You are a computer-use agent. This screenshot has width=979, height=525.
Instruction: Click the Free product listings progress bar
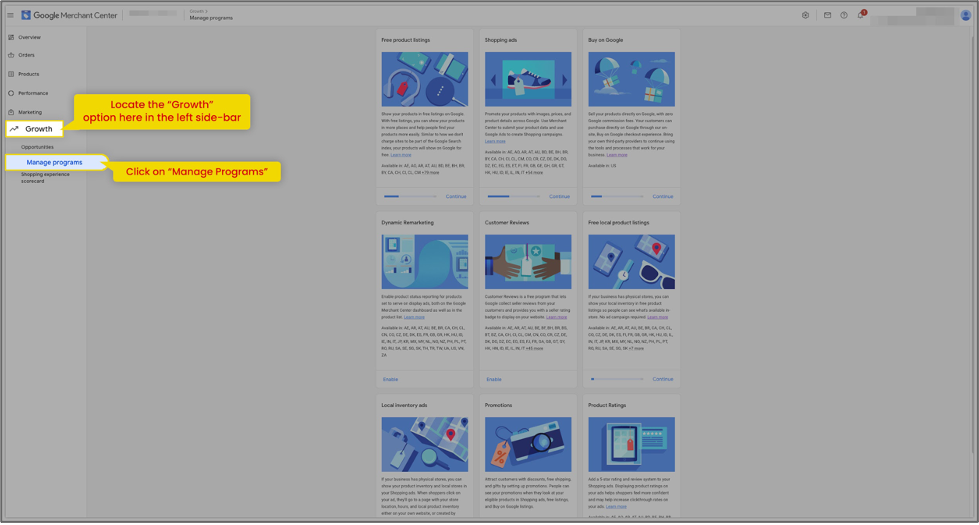tap(410, 197)
